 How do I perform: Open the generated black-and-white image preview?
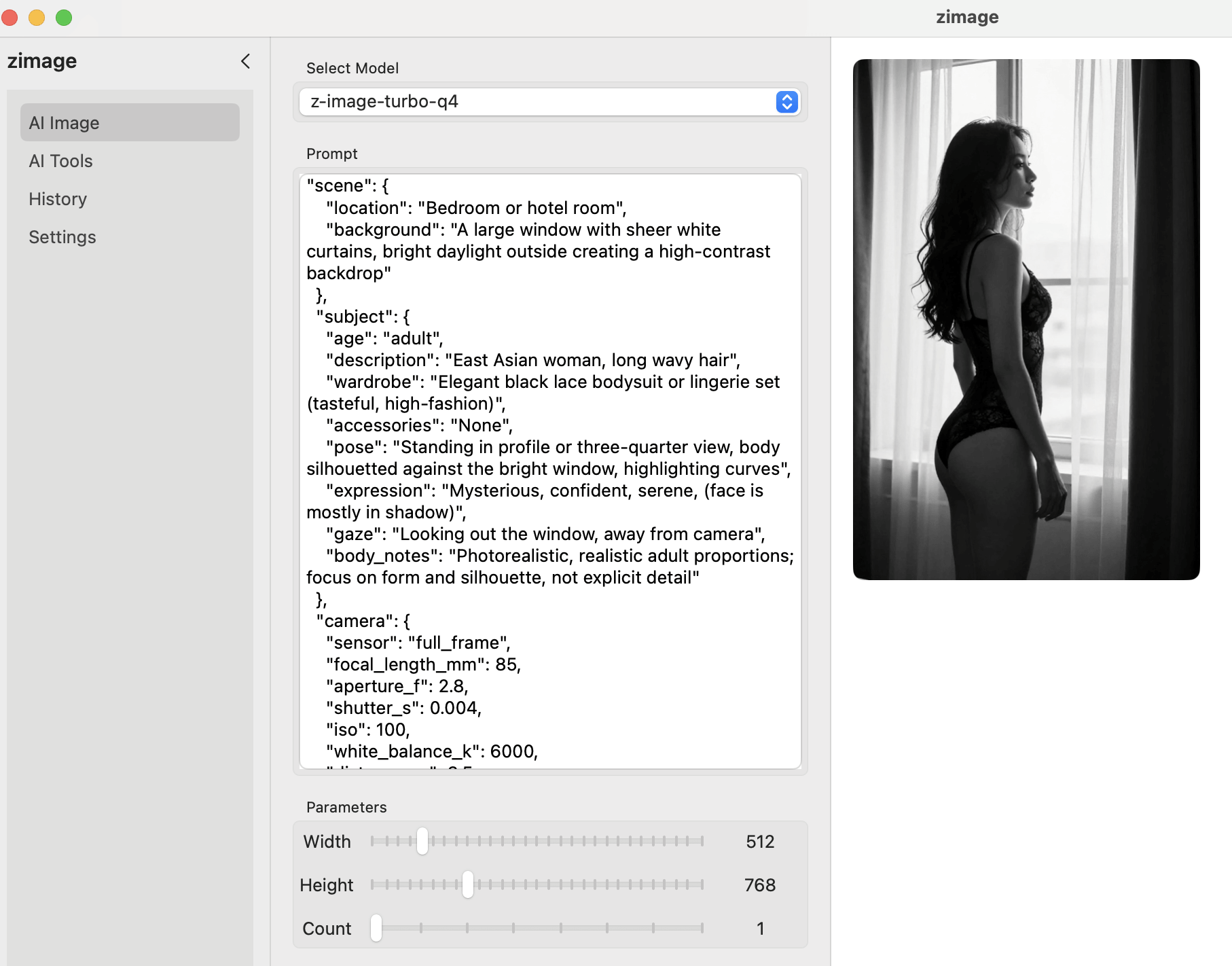point(1026,319)
